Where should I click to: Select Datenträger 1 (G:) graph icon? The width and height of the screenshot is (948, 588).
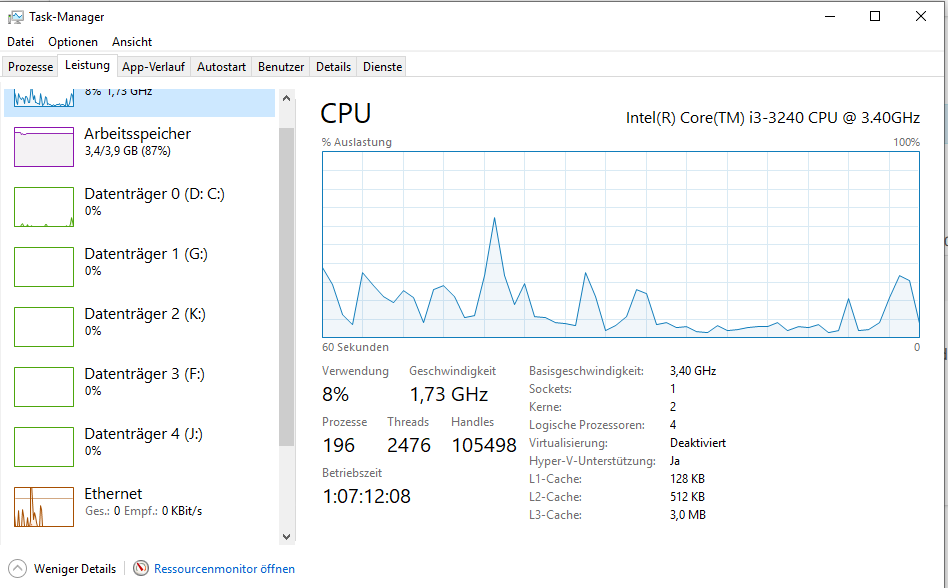click(44, 267)
